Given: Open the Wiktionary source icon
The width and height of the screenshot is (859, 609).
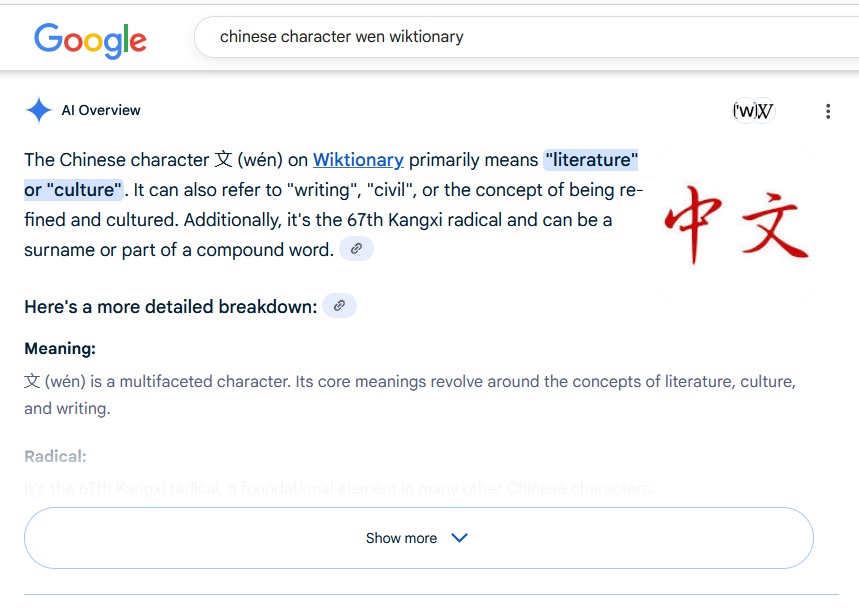Looking at the screenshot, I should 753,111.
